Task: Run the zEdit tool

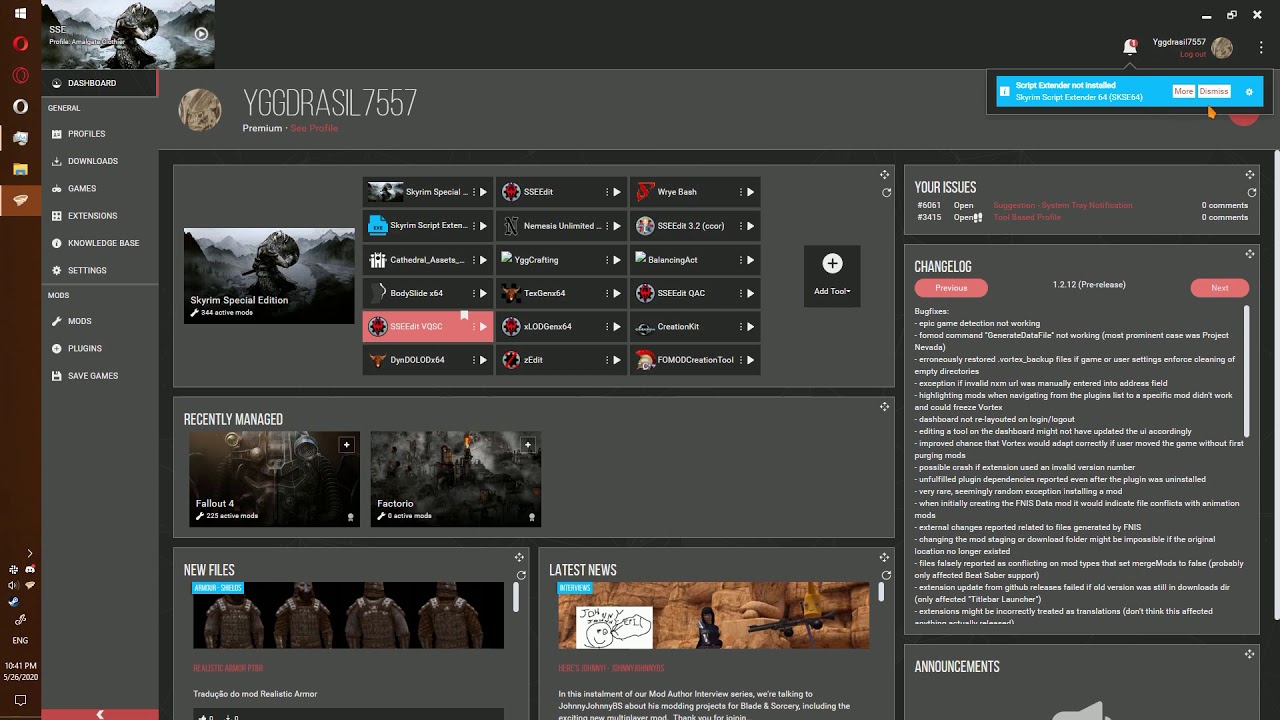Action: tap(617, 360)
